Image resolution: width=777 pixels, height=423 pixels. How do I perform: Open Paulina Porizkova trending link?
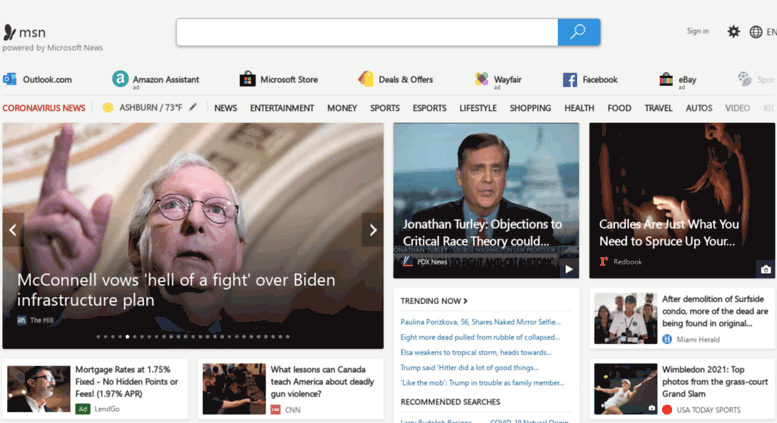coord(480,322)
